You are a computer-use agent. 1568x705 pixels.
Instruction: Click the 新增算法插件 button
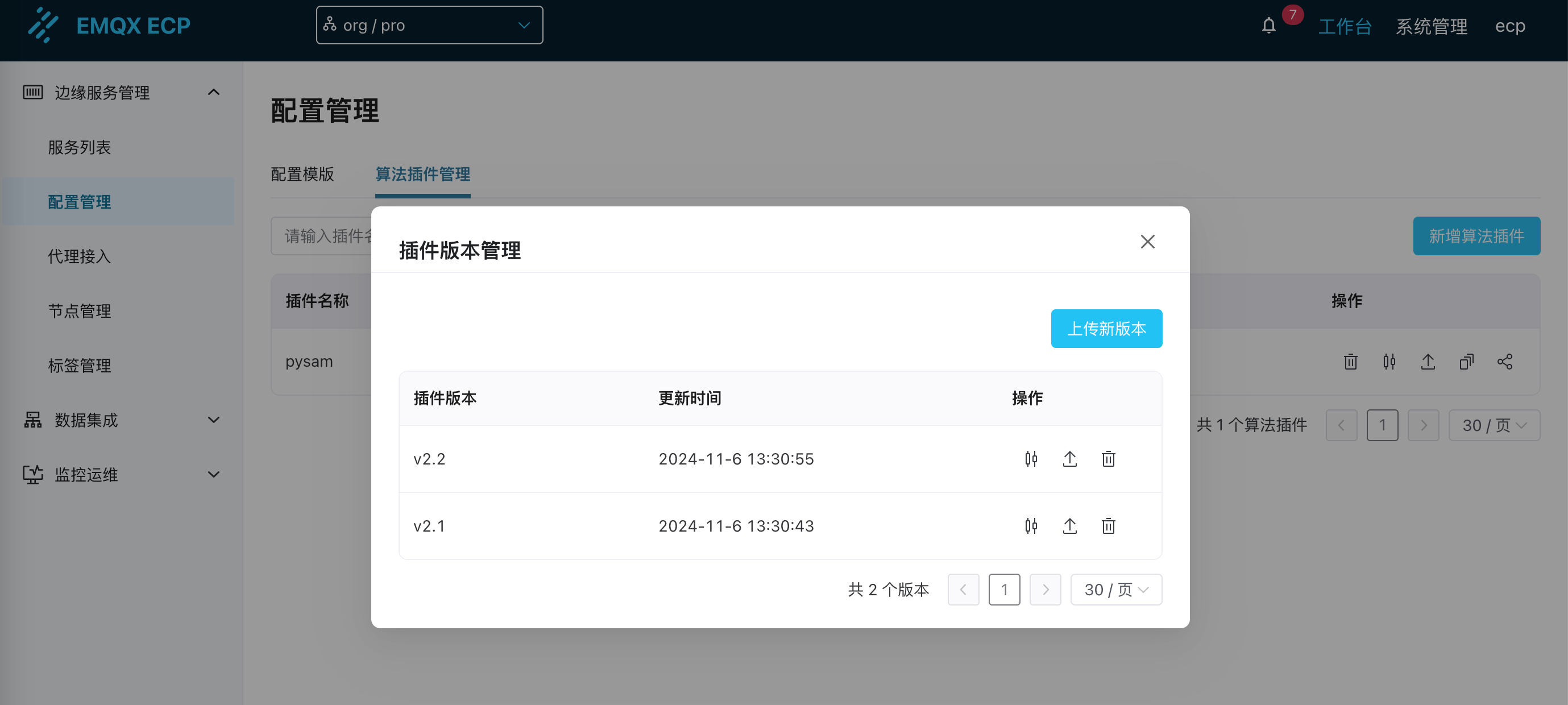1476,235
